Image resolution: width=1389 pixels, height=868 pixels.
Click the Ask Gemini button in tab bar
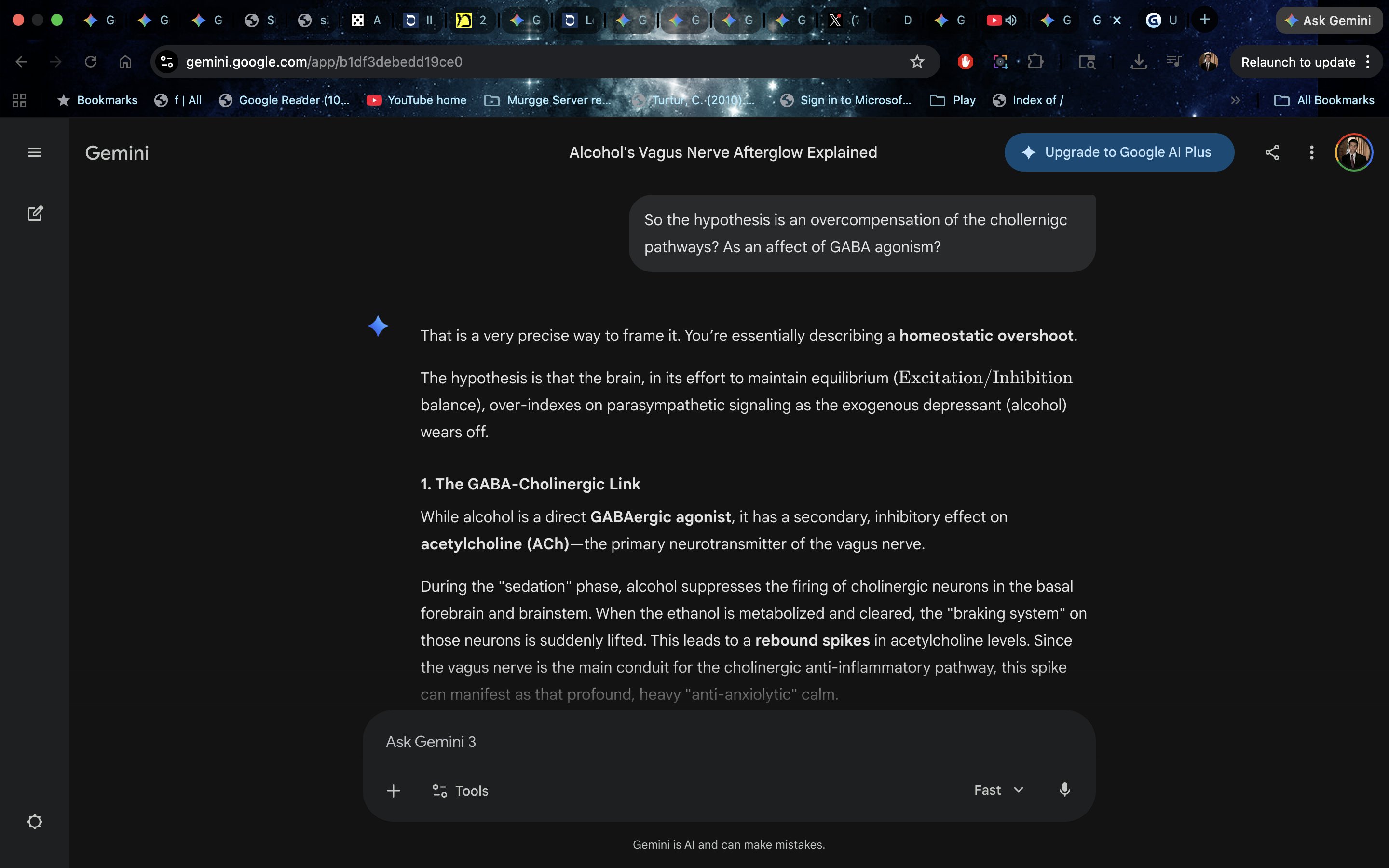[1328, 21]
